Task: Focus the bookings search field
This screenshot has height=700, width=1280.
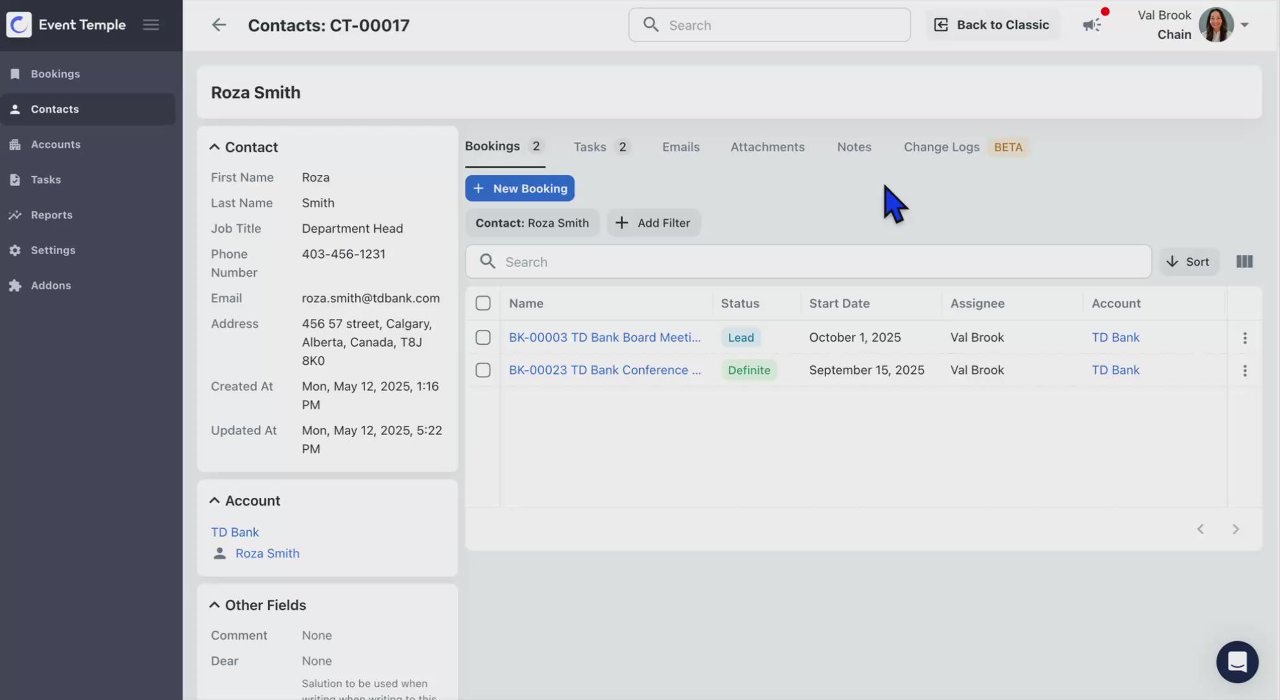Action: 808,262
